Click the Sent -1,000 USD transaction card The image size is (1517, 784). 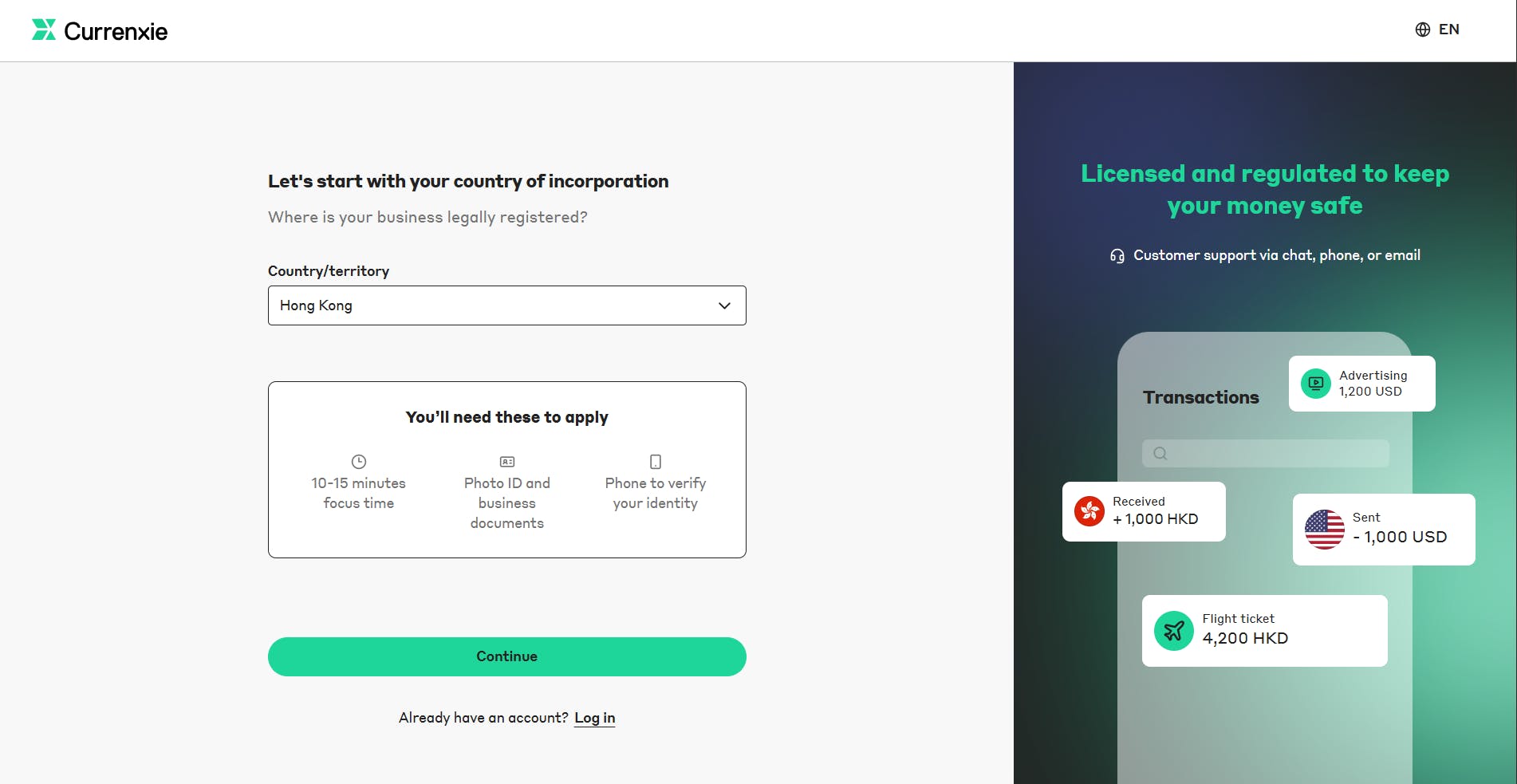[1383, 529]
